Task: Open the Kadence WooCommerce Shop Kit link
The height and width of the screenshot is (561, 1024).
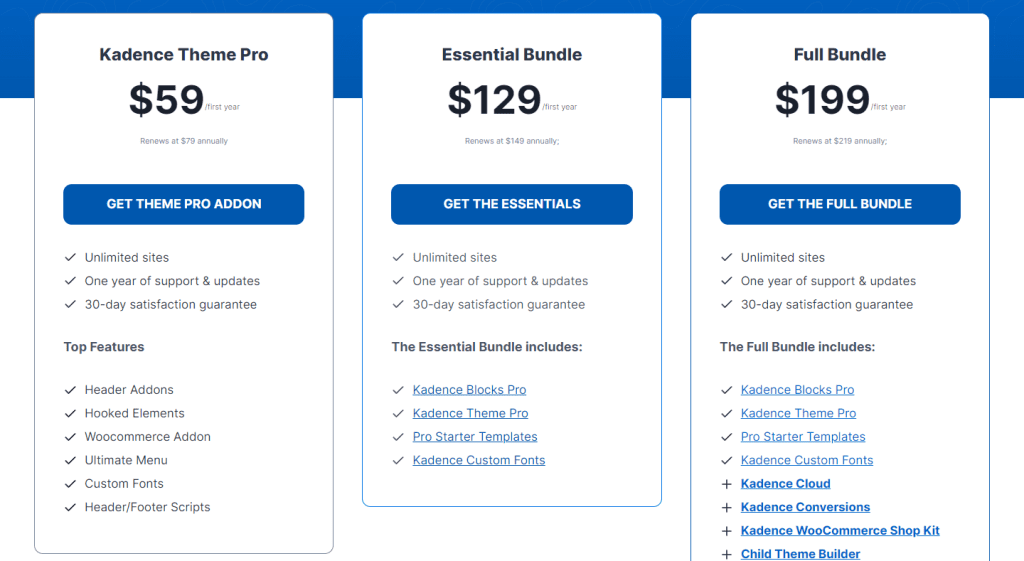Action: click(840, 531)
